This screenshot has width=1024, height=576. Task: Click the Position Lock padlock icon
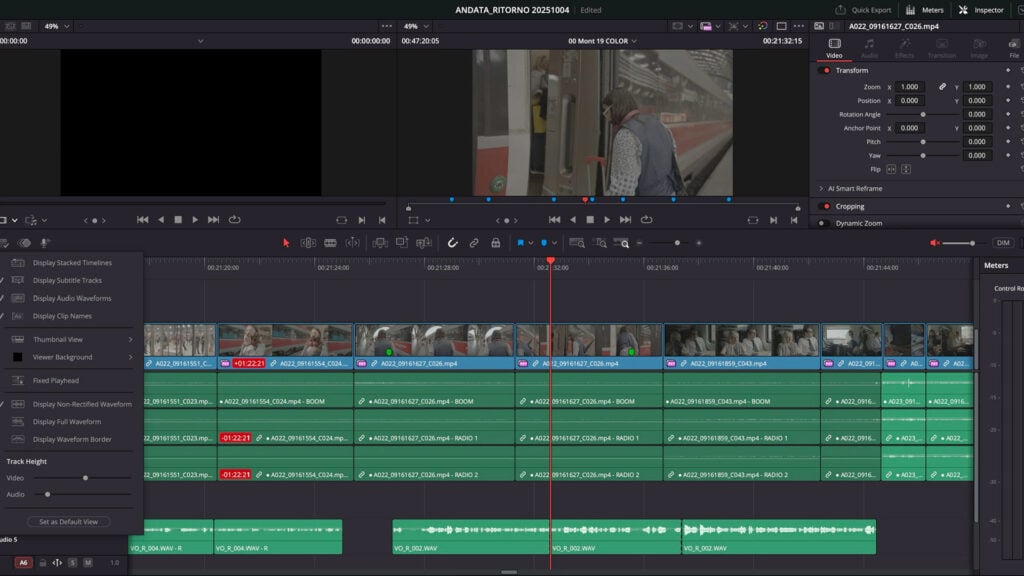(496, 243)
